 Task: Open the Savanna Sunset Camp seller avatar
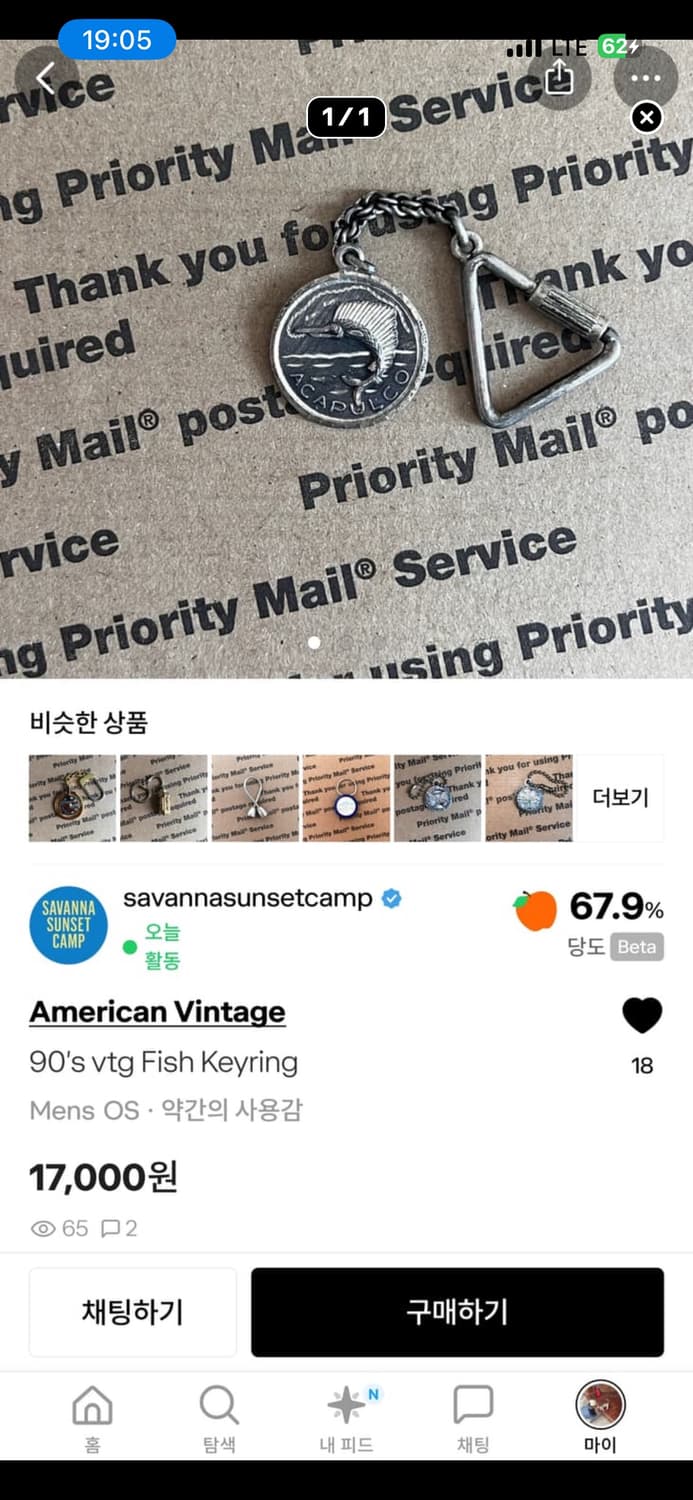pos(69,925)
